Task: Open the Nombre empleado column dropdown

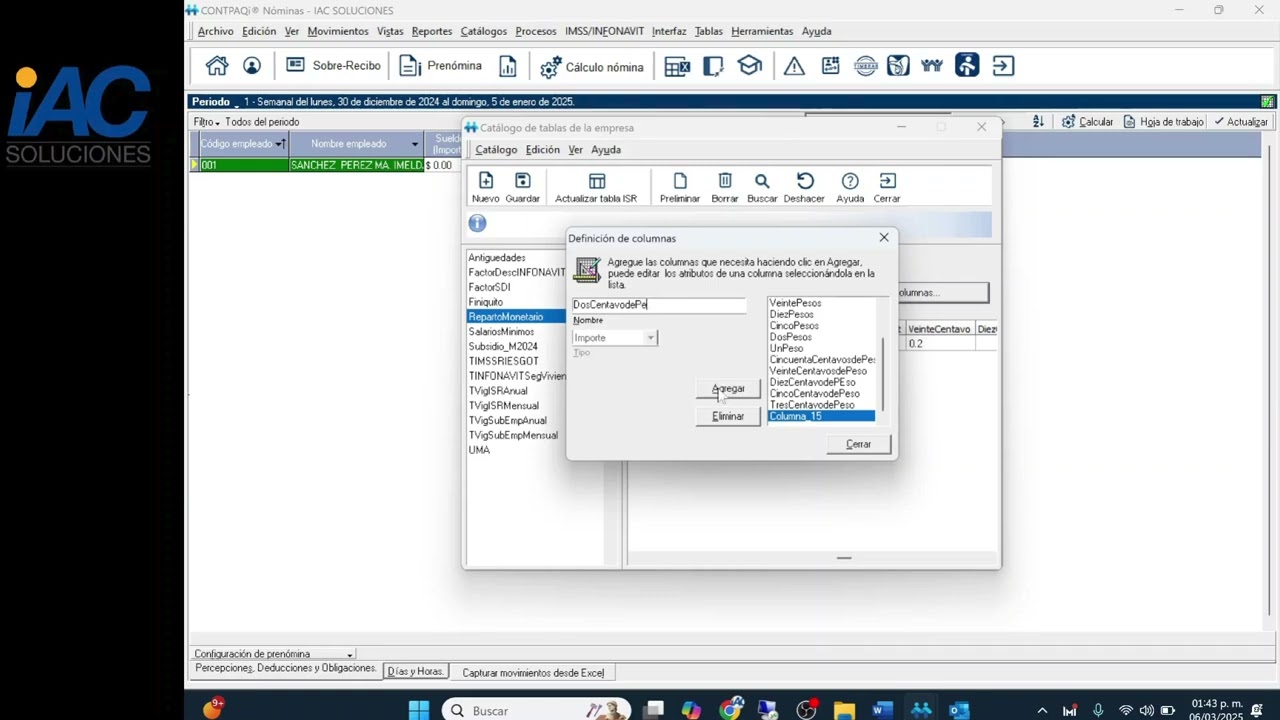Action: point(415,144)
